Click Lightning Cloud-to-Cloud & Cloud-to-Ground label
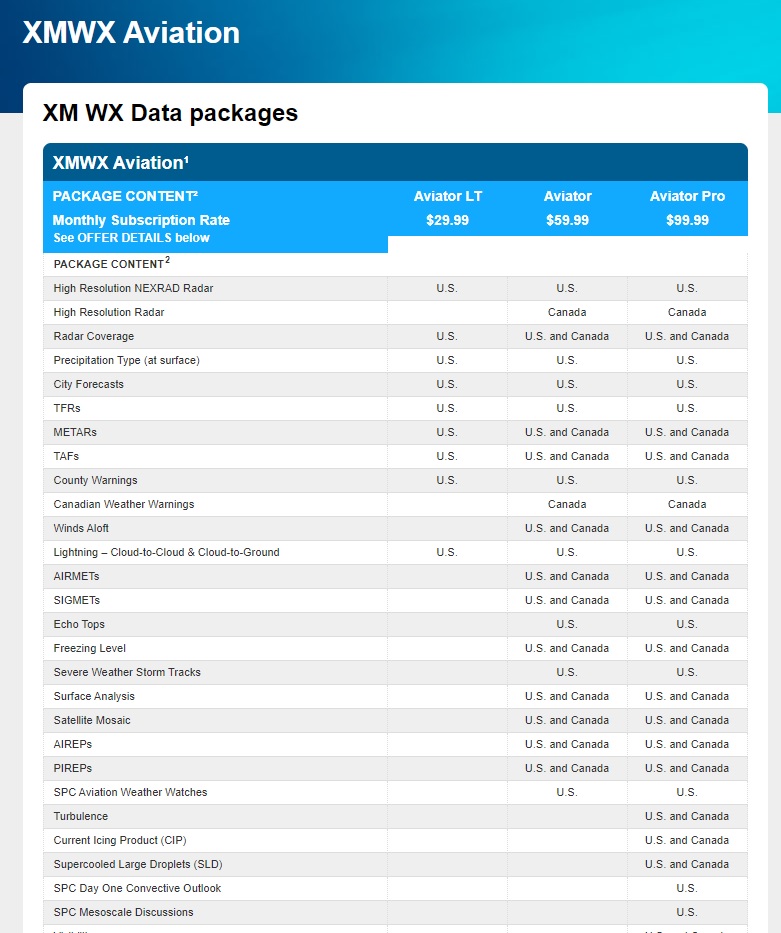 pos(167,552)
